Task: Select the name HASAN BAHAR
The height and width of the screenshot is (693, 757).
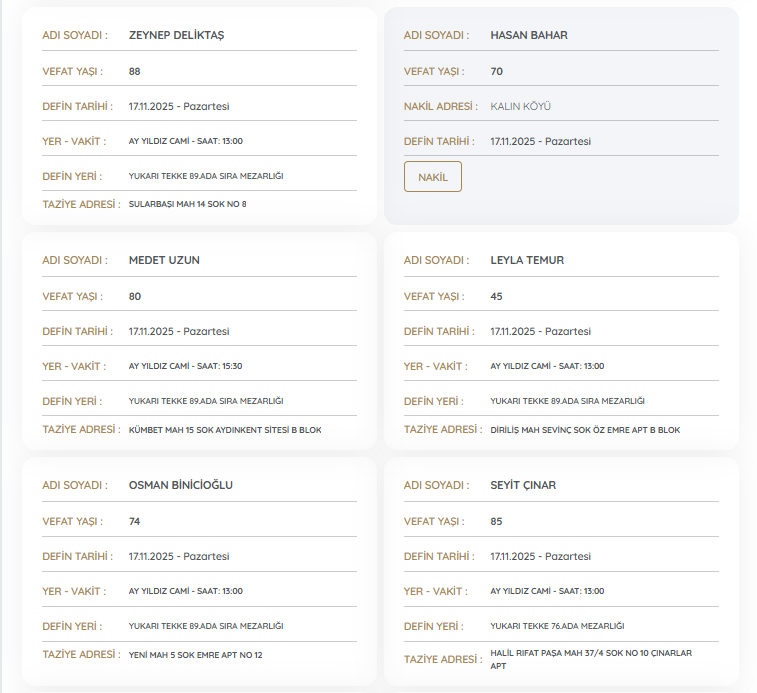Action: [x=528, y=35]
